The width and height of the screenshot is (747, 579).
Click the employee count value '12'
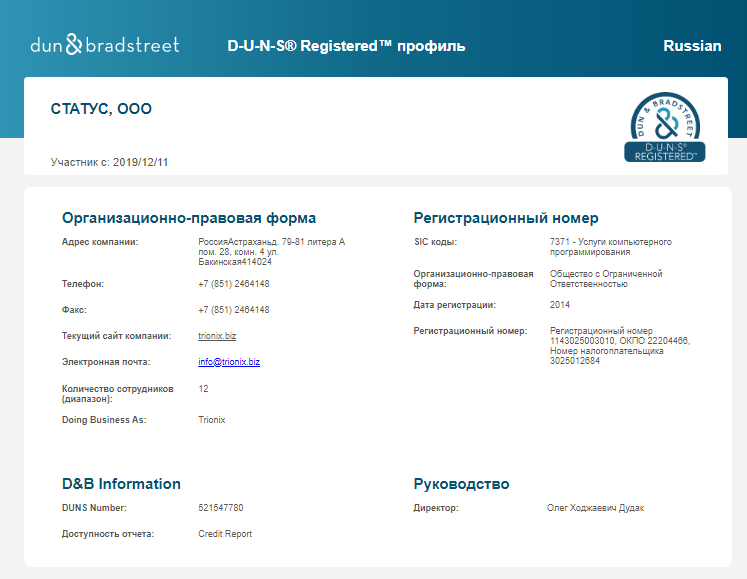click(x=203, y=389)
